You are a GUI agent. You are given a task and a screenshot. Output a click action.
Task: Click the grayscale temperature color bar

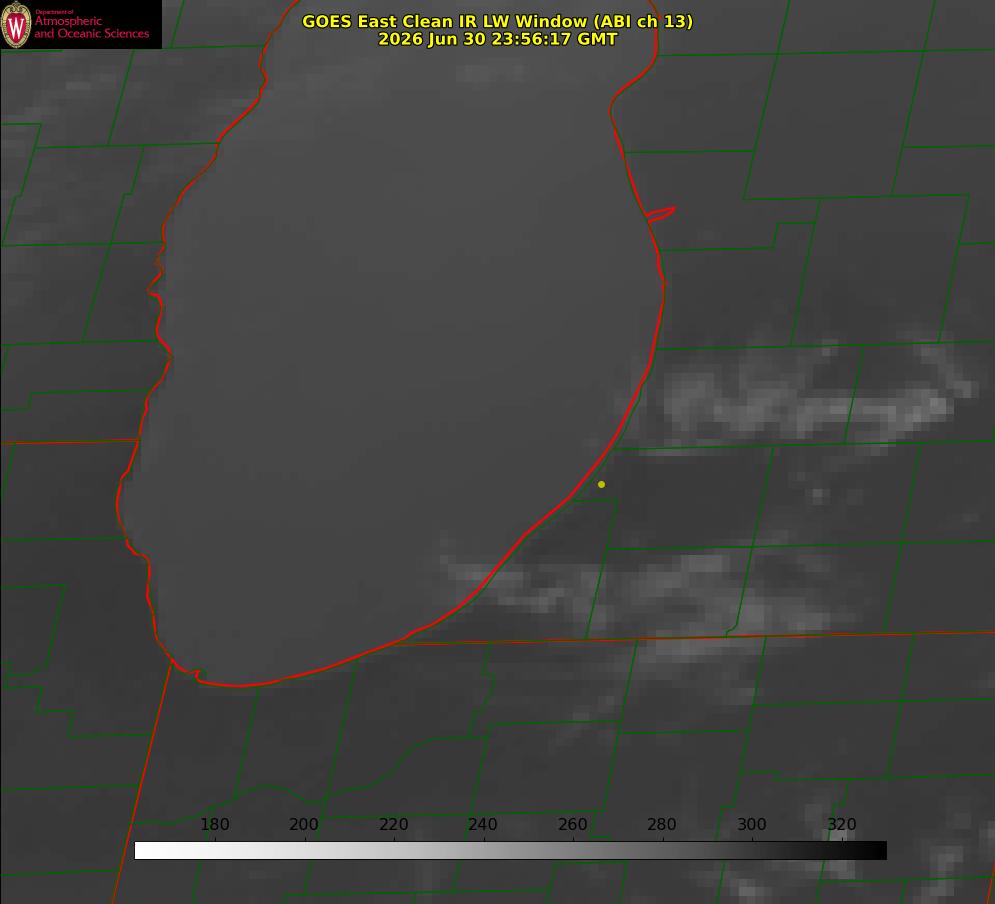click(x=510, y=850)
